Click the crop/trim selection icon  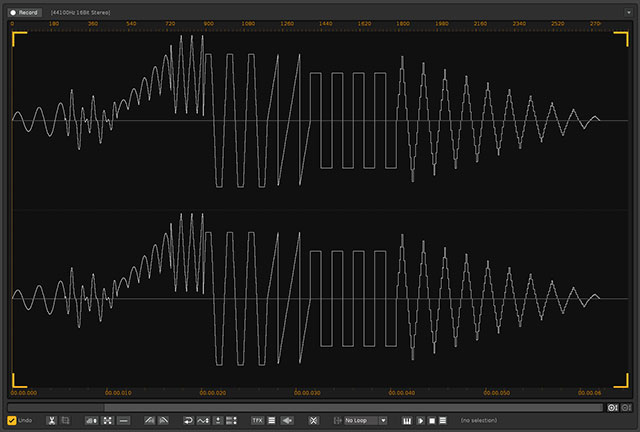65,420
